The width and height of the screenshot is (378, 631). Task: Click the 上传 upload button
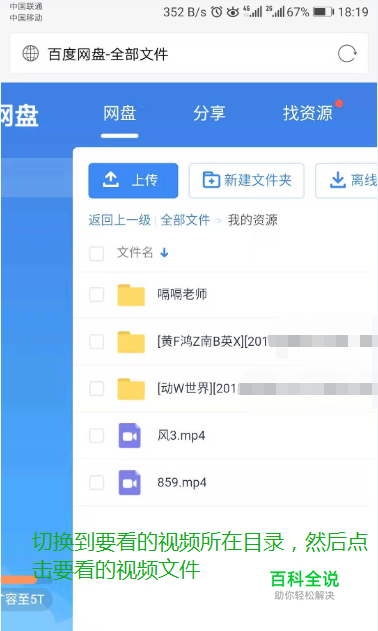point(133,180)
